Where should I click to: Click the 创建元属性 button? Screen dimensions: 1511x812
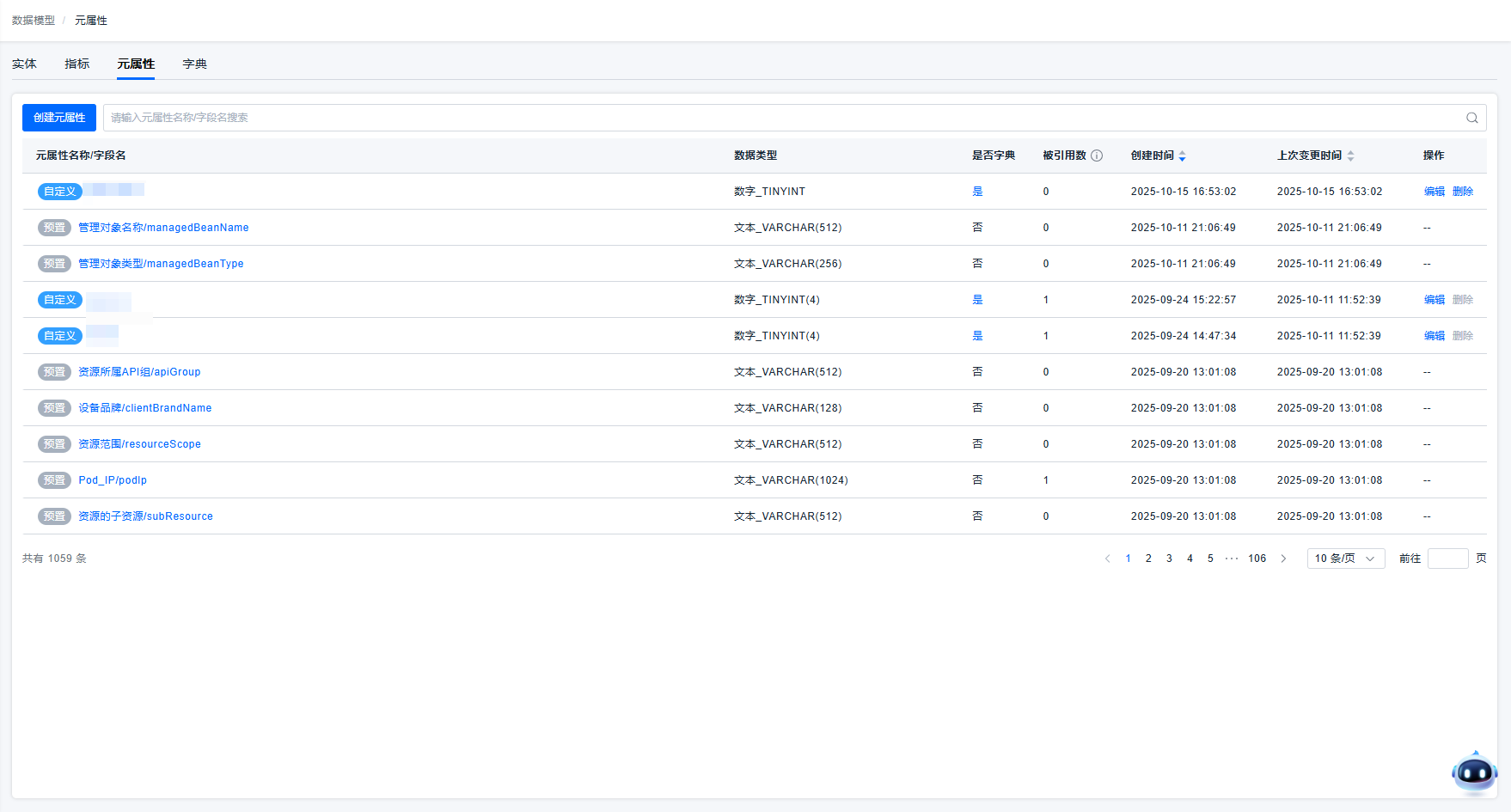pos(59,118)
